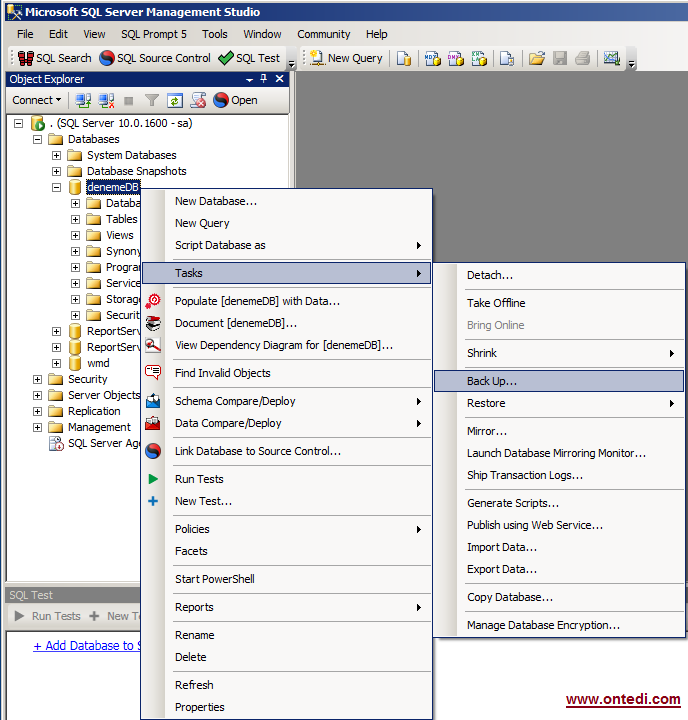Open the SQL Search tool
688x720 pixels.
54,58
